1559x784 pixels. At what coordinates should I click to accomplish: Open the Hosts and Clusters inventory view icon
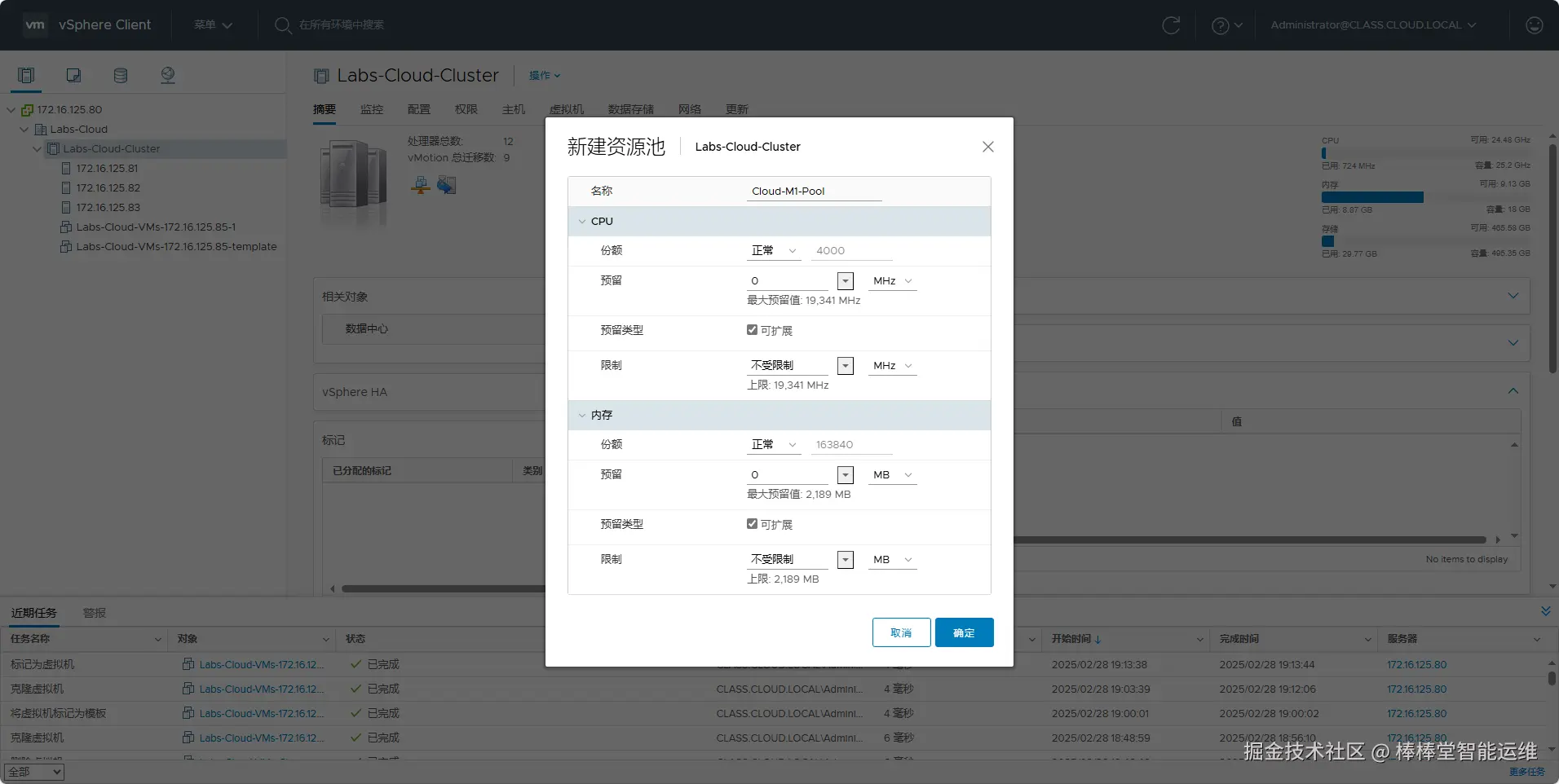(x=26, y=76)
